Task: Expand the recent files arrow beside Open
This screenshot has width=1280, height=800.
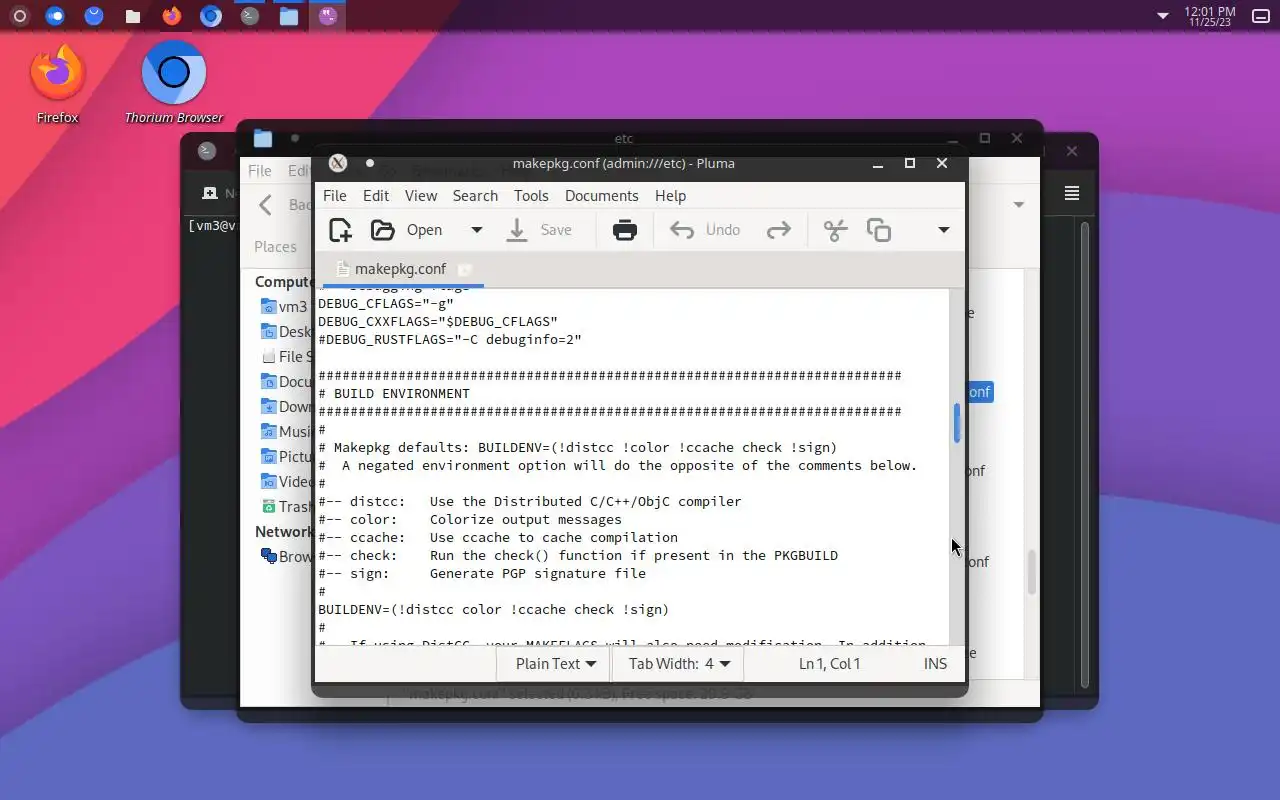Action: click(x=477, y=230)
